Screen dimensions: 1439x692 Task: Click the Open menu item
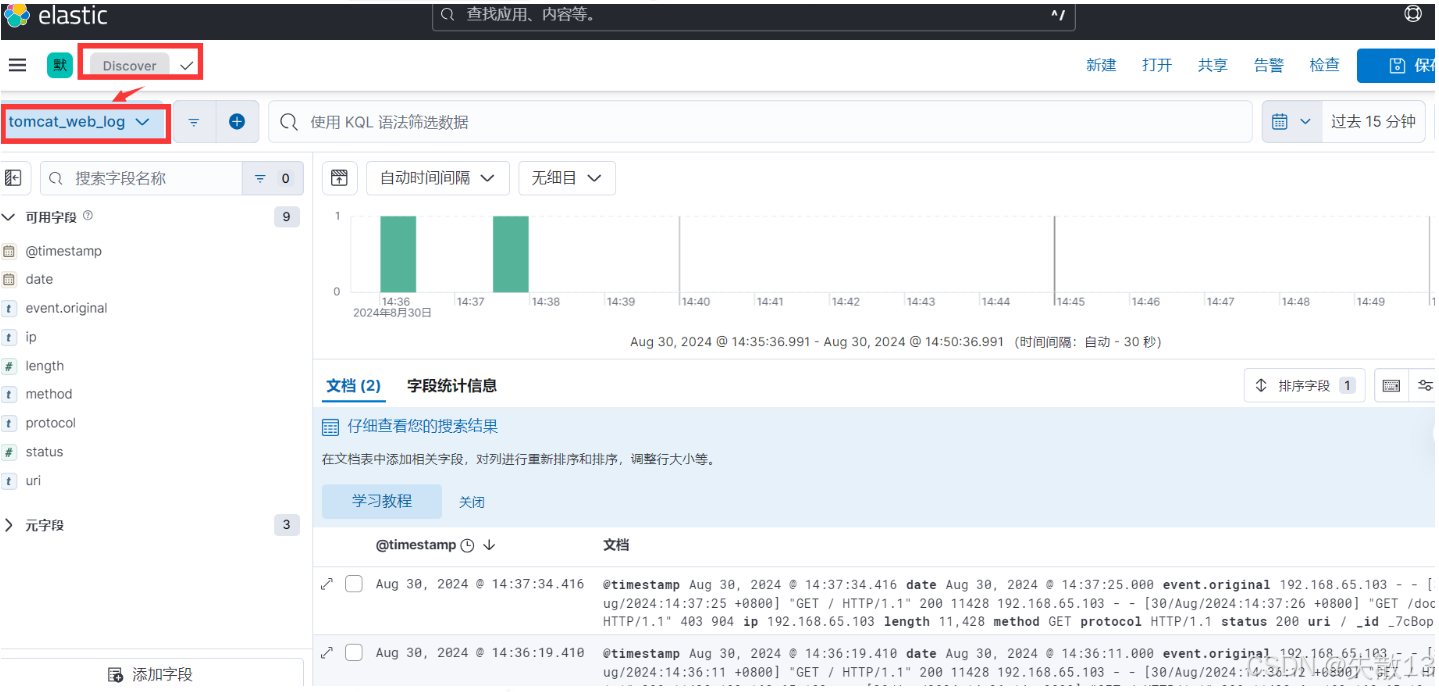[1157, 65]
